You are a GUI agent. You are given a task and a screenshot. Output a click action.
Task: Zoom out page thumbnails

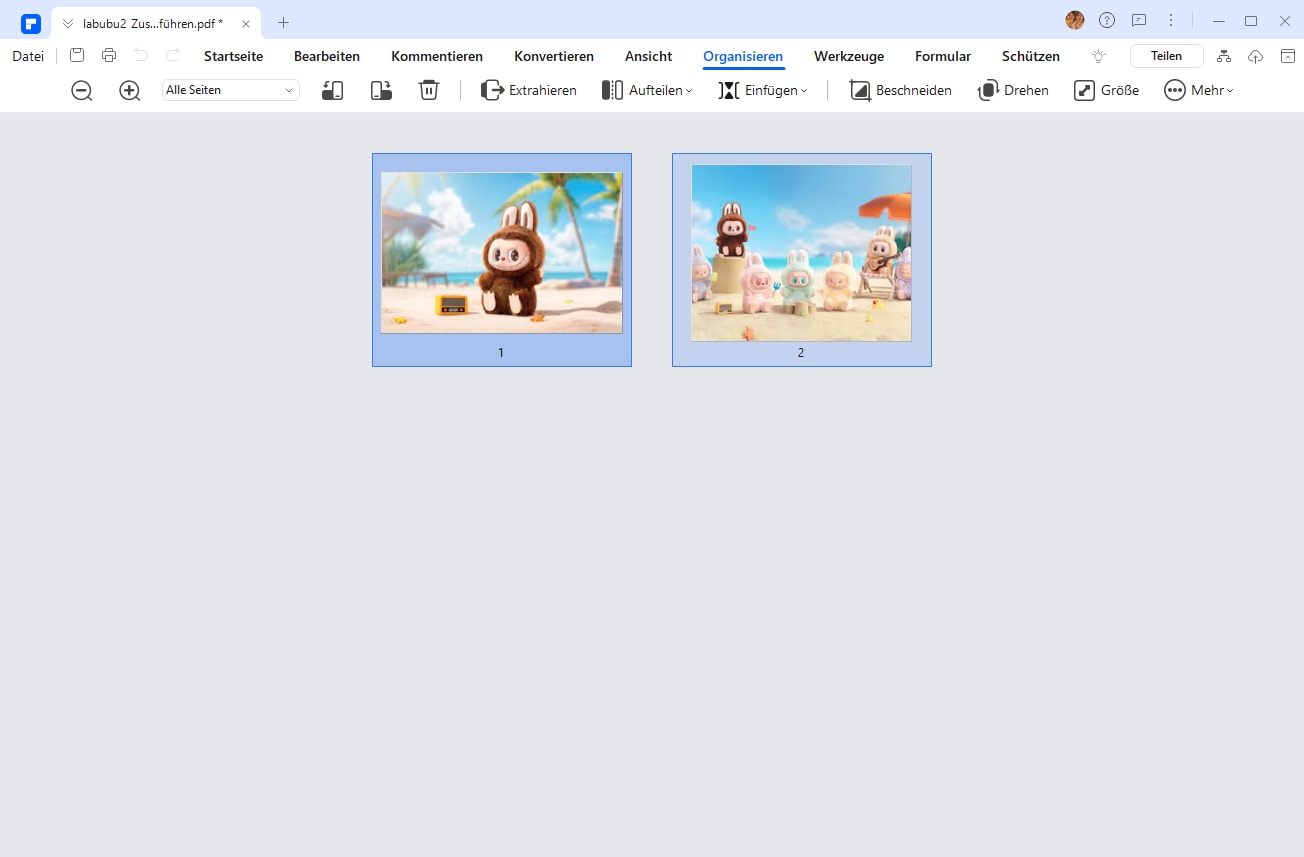(82, 91)
